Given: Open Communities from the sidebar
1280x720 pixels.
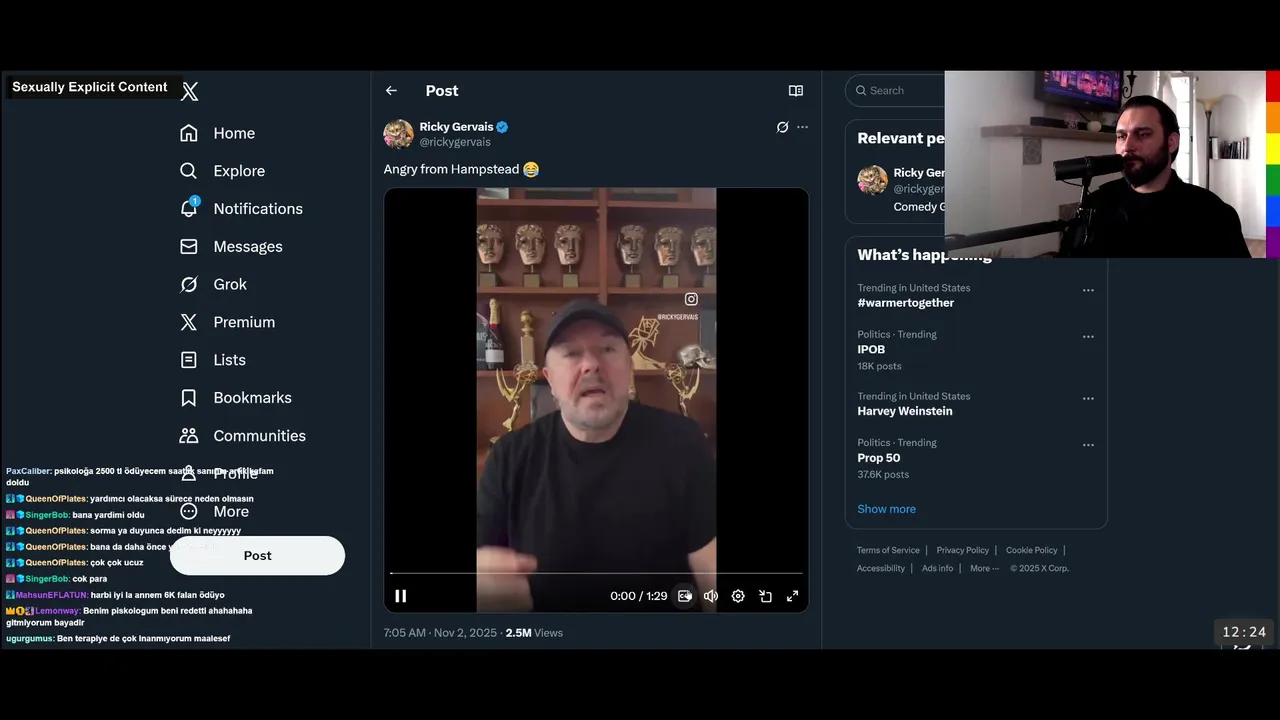Looking at the screenshot, I should (x=258, y=436).
